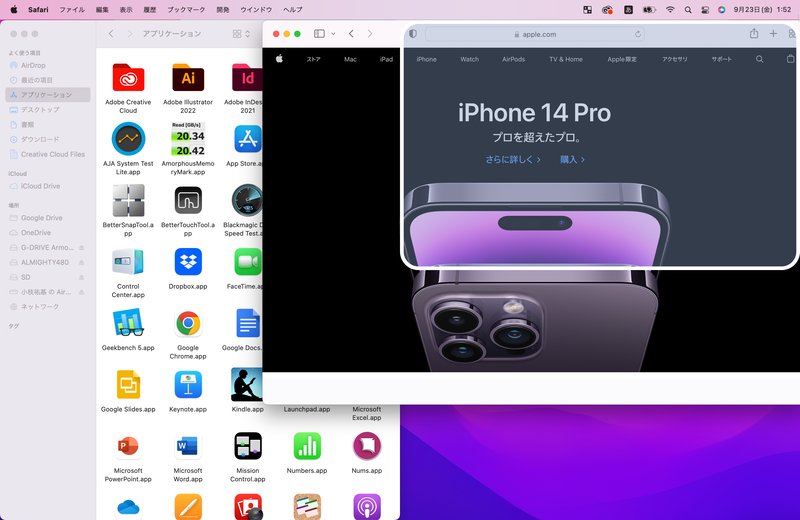This screenshot has width=800, height=520.
Task: Open BetterTouchTool app icon
Action: click(x=188, y=200)
